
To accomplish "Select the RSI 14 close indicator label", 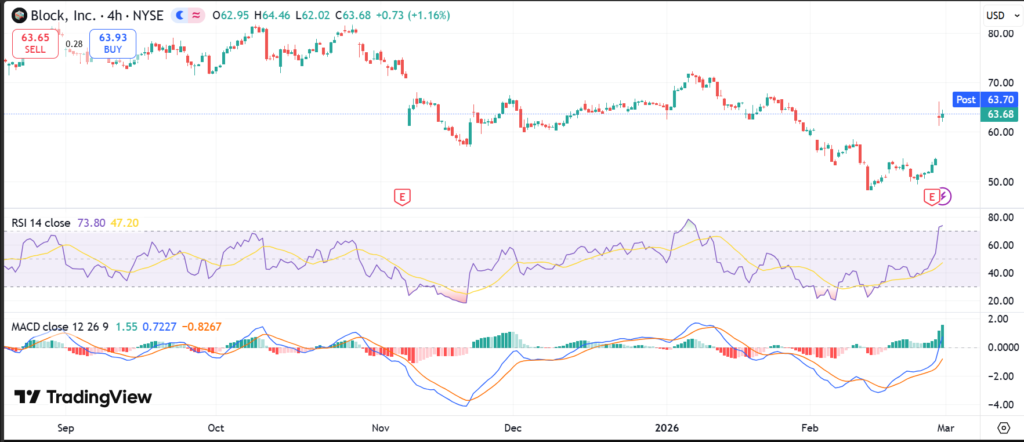I will point(41,224).
